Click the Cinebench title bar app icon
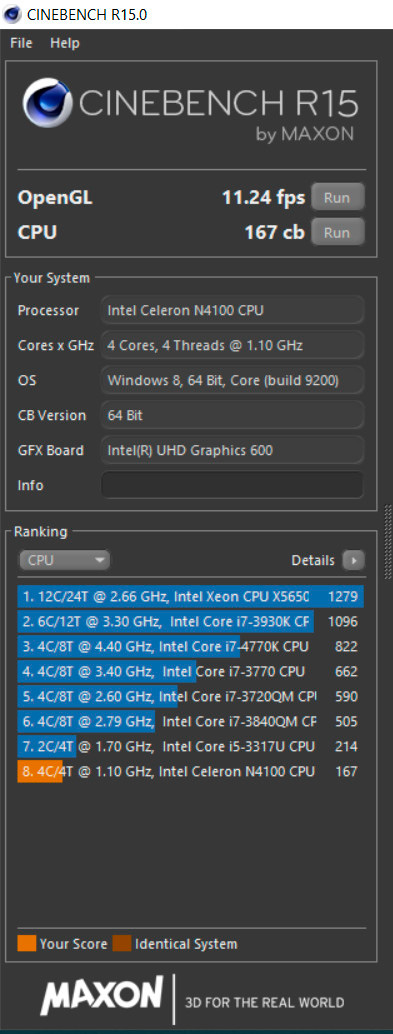This screenshot has height=1034, width=393. [12, 14]
